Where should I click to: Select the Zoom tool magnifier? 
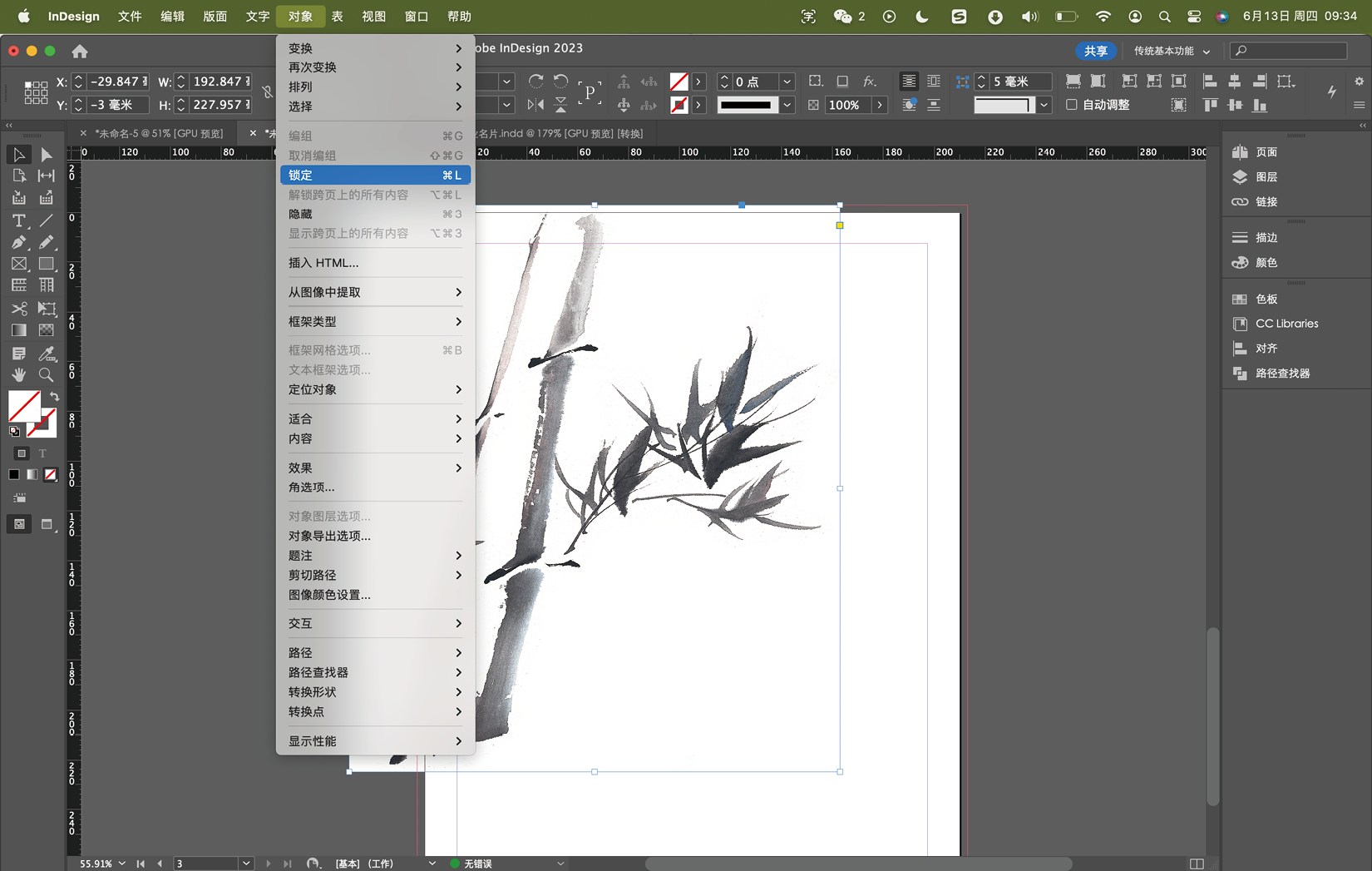[x=46, y=375]
